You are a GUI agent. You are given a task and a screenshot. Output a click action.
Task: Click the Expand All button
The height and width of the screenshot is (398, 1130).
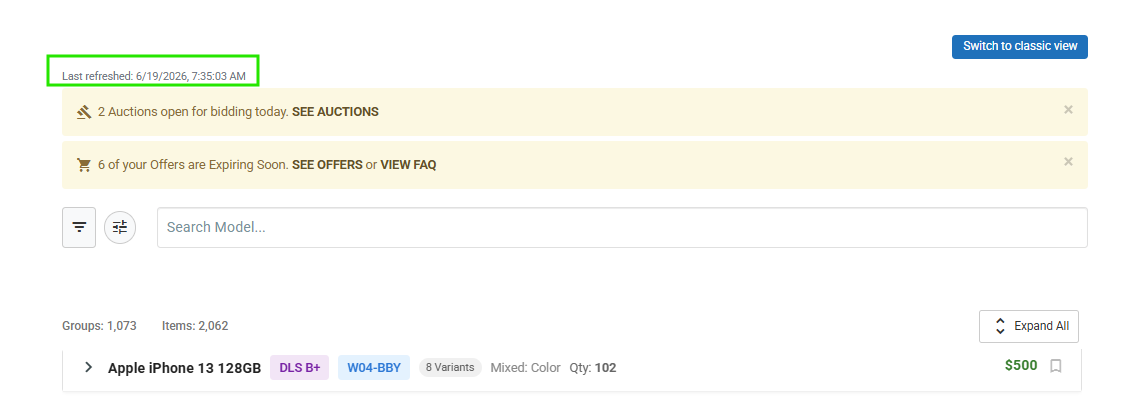pyautogui.click(x=1028, y=326)
